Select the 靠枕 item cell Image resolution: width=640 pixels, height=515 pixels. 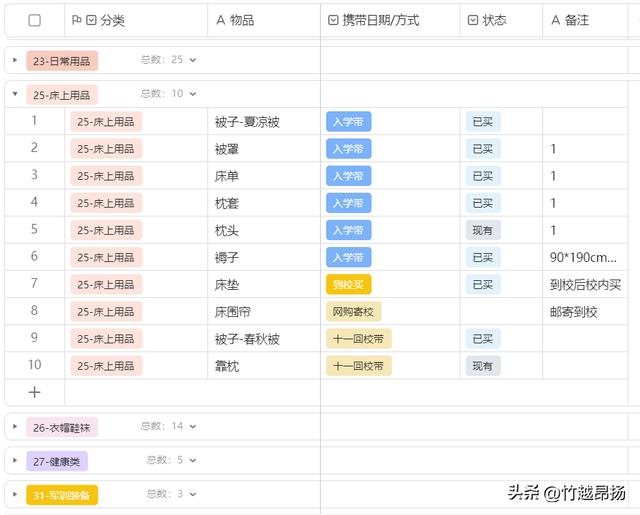point(264,366)
